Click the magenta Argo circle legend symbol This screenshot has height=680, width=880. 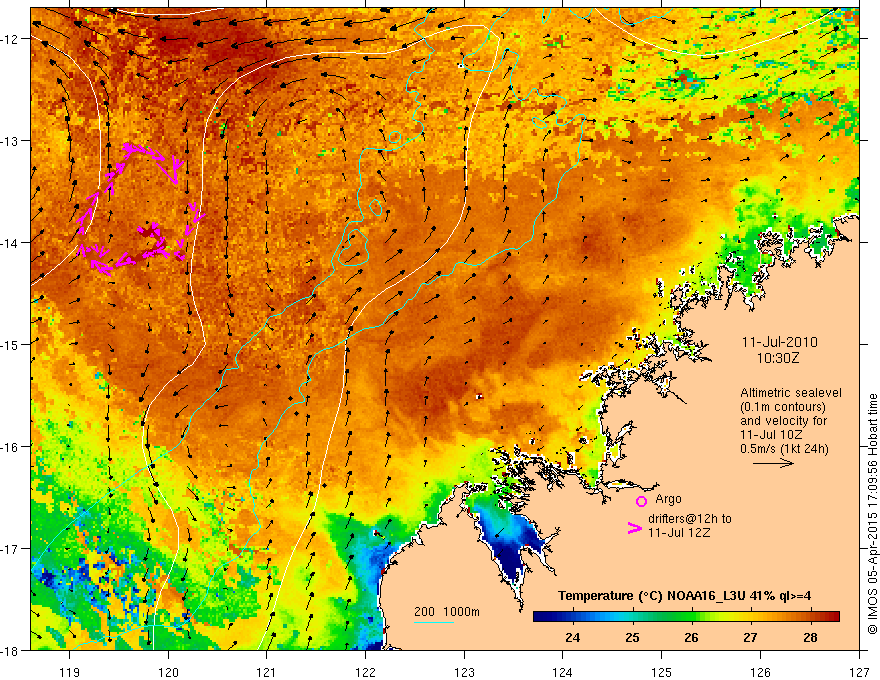[641, 501]
